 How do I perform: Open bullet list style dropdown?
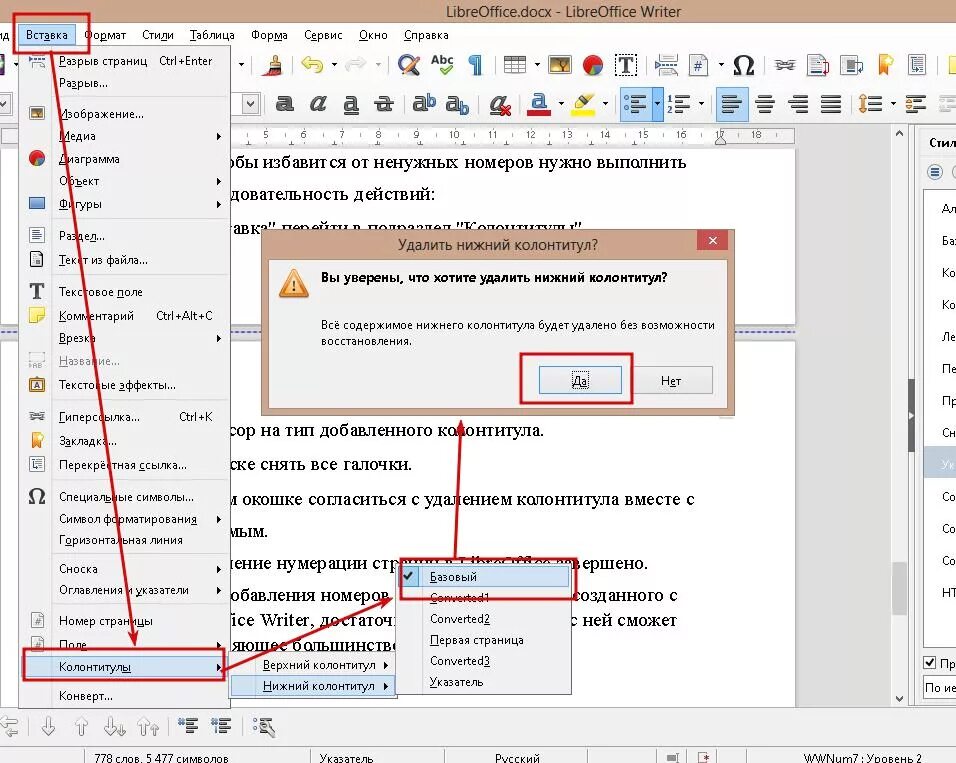pyautogui.click(x=657, y=104)
